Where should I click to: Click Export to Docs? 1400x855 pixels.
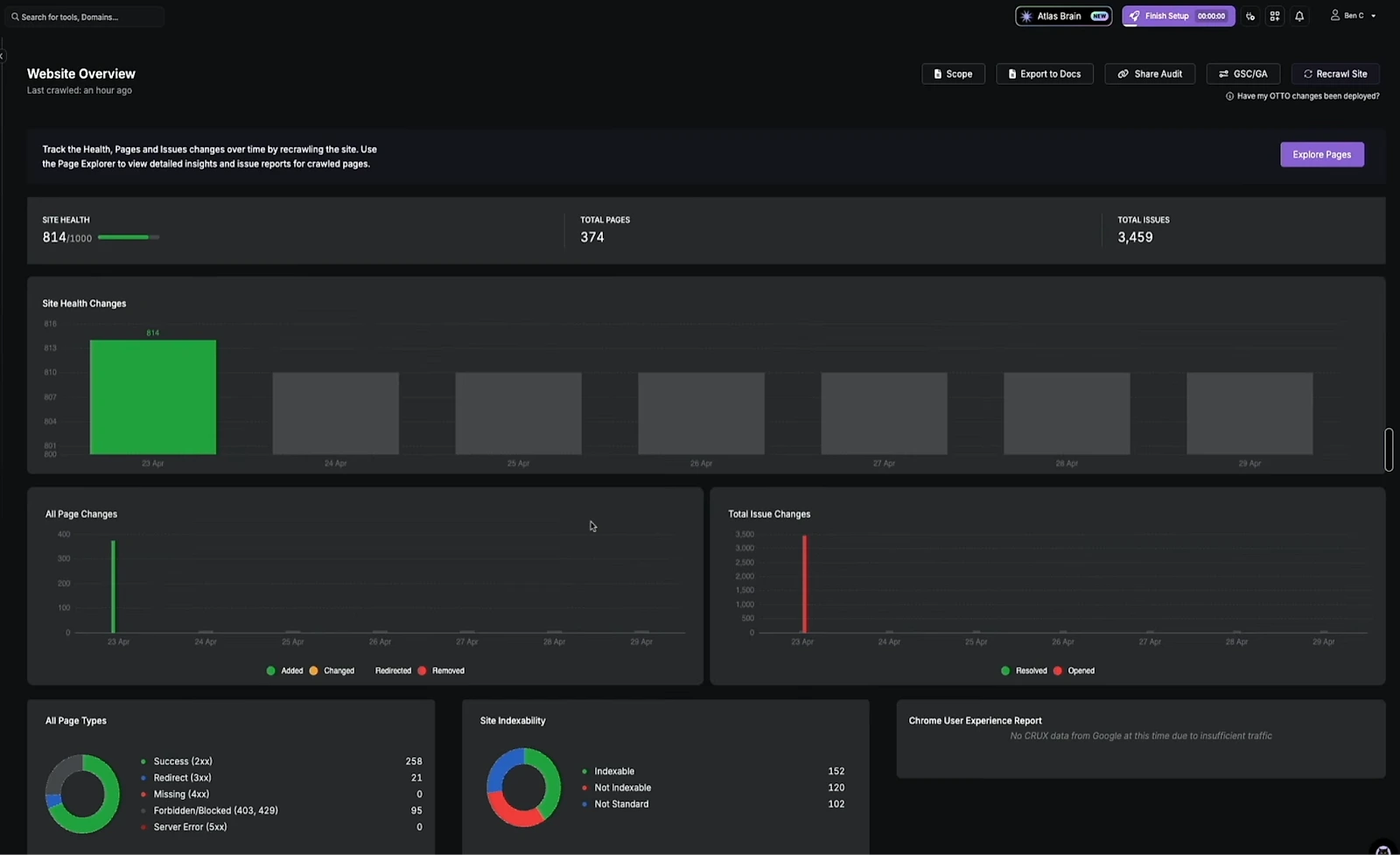click(x=1045, y=74)
